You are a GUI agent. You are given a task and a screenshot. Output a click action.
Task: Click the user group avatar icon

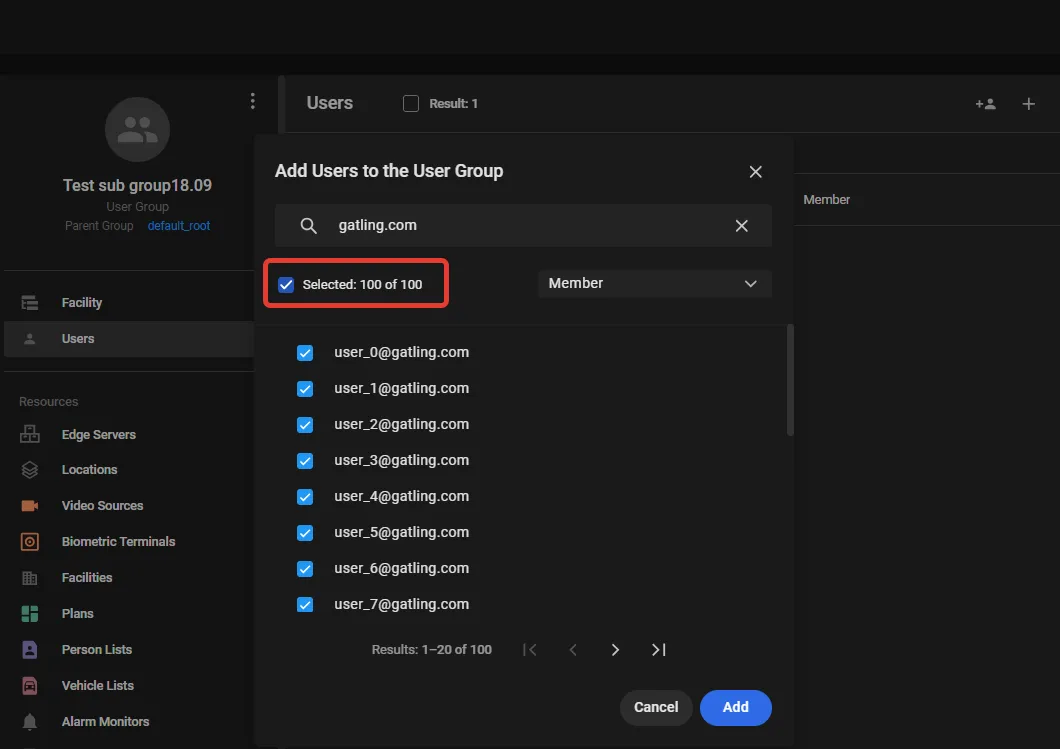137,129
